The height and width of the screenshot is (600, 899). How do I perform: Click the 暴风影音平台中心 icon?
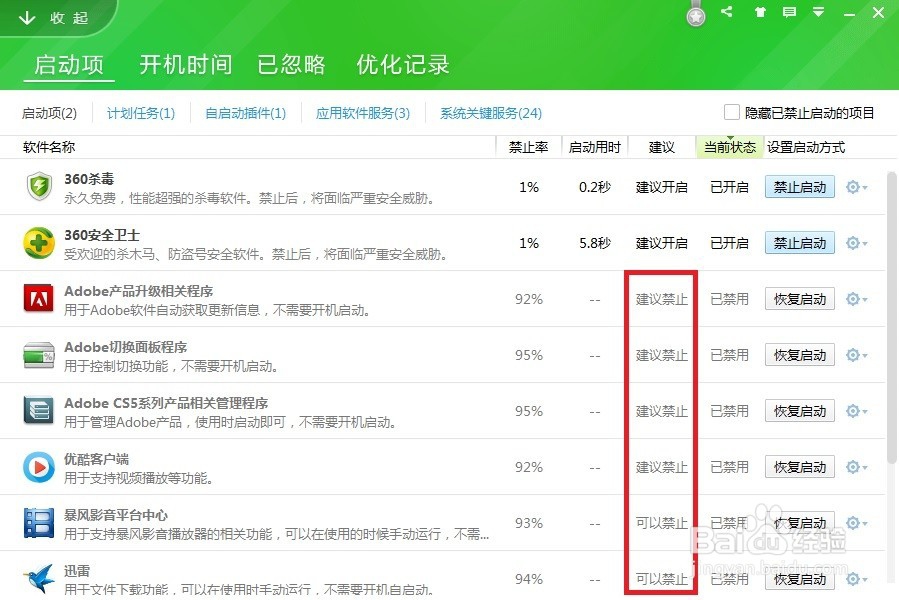point(39,522)
